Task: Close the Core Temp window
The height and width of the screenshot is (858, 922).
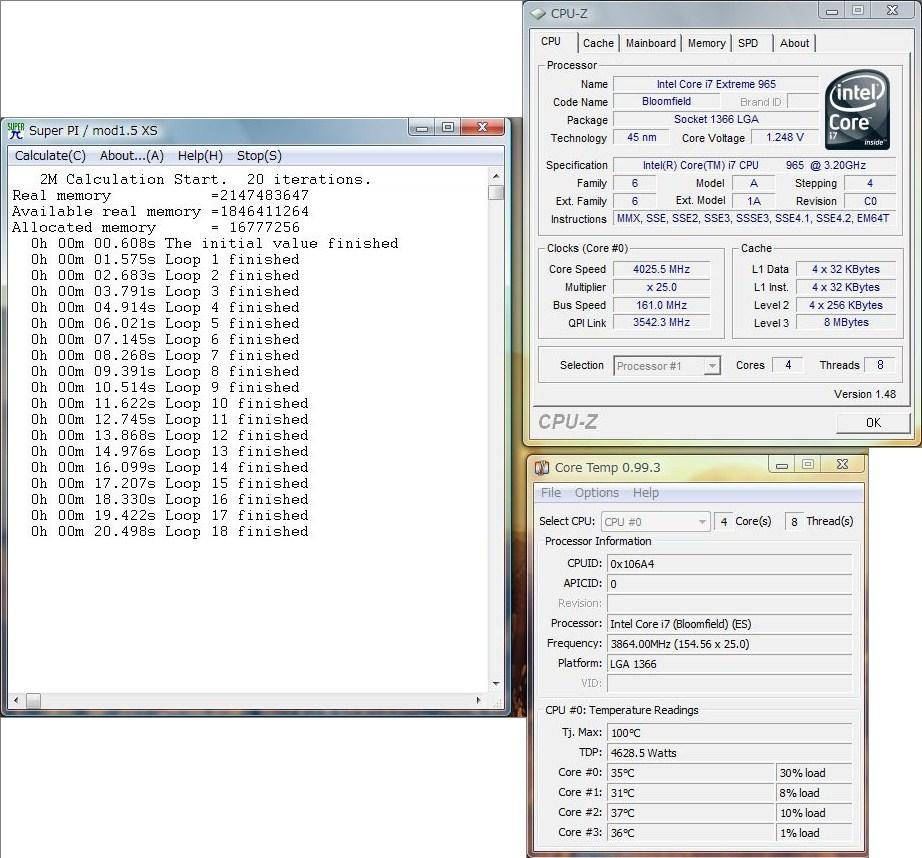Action: point(843,465)
